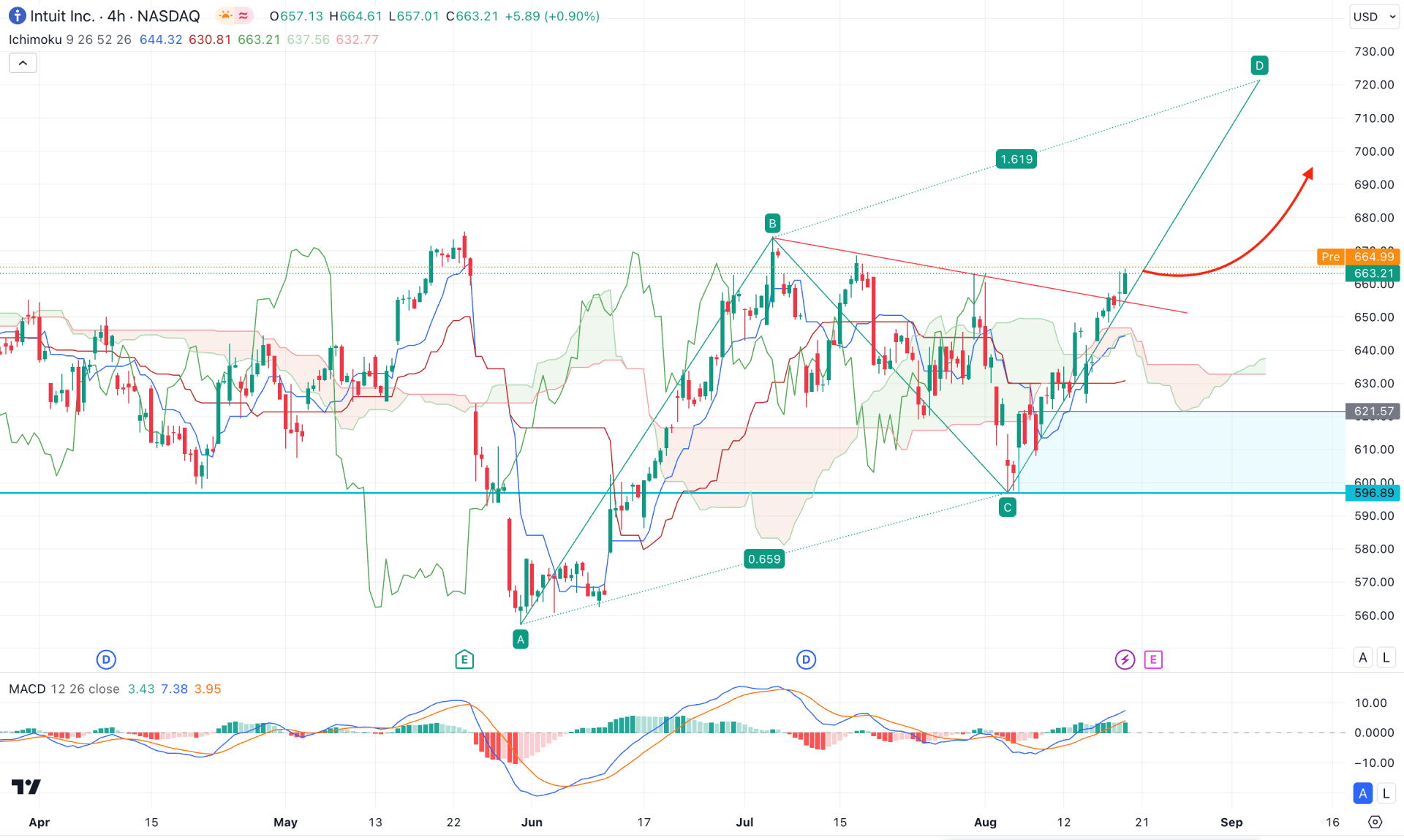The width and height of the screenshot is (1404, 840).
Task: Click the pink approximate-data indicator icon
Action: click(x=244, y=15)
